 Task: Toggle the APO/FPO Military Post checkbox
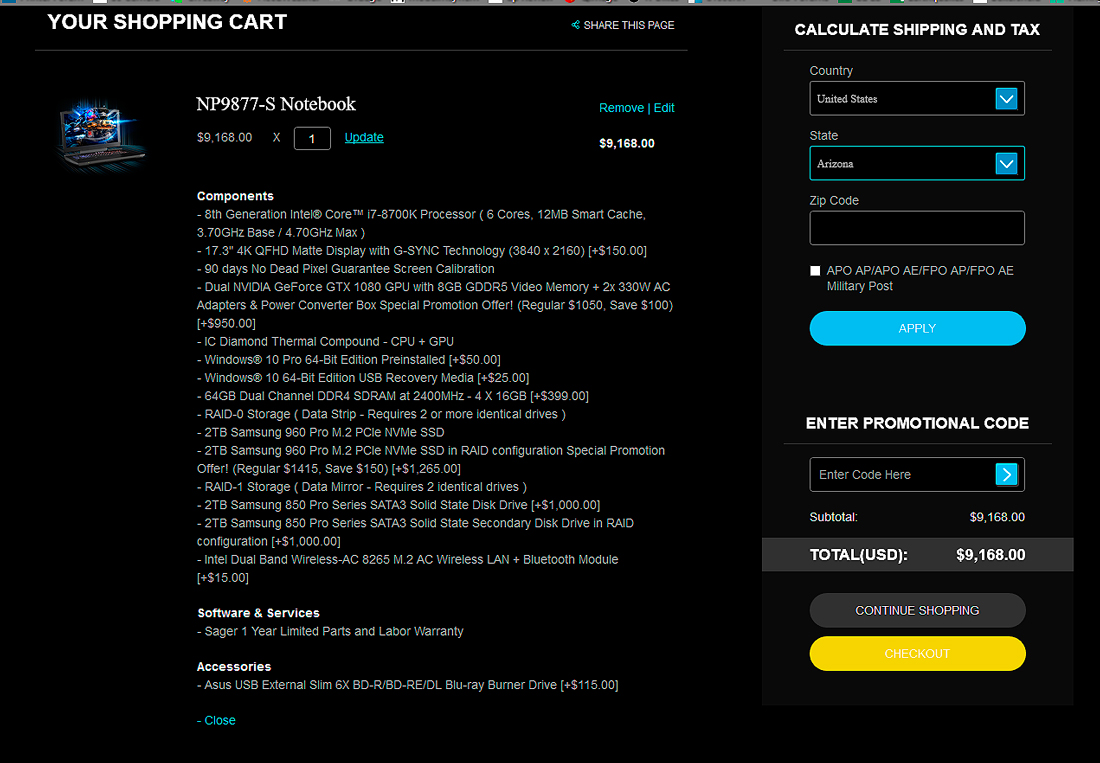click(x=814, y=271)
